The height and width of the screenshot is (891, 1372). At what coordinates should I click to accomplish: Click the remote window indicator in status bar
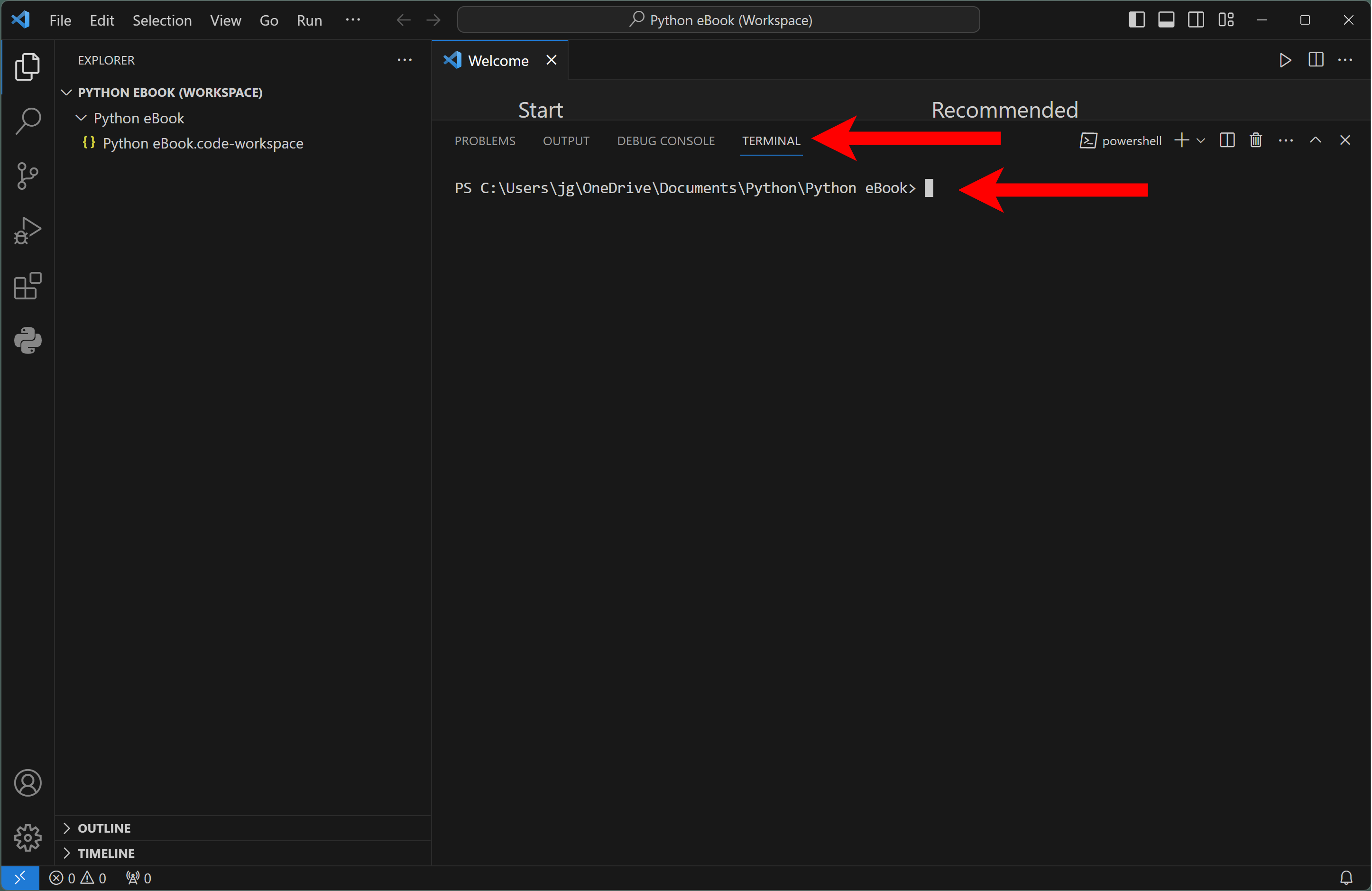point(19,878)
